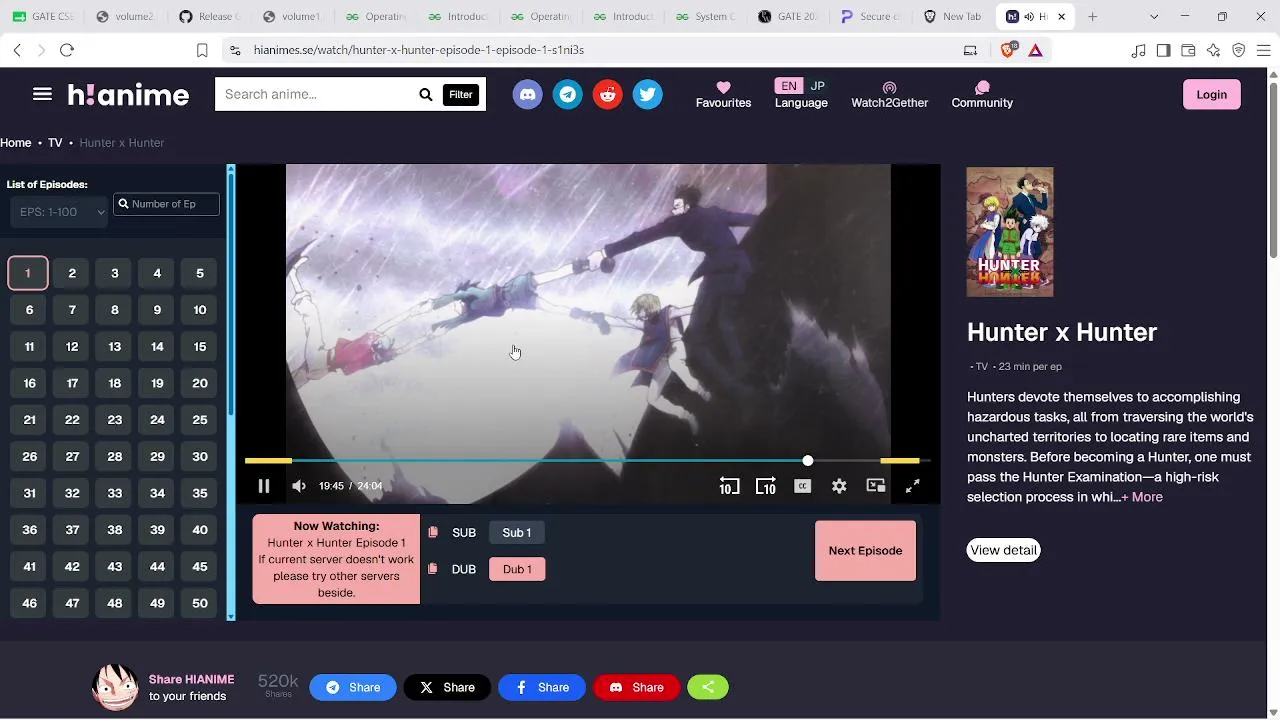Go to the HiAnime logo homepage
1280x720 pixels.
click(x=128, y=95)
